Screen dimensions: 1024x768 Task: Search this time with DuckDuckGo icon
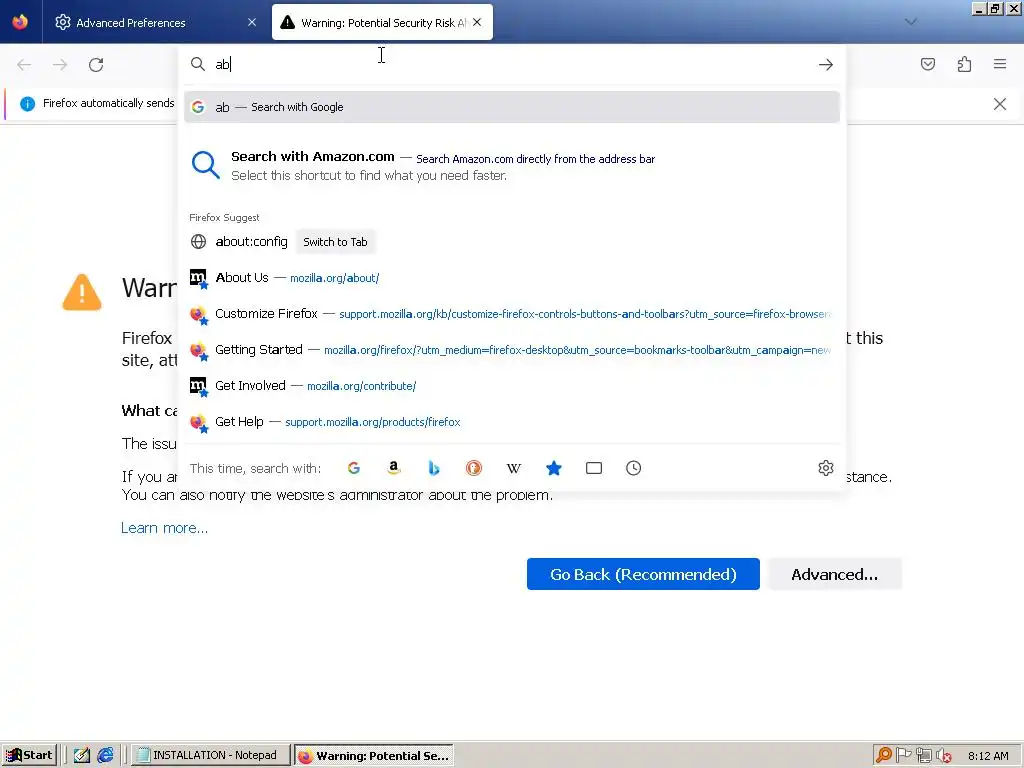click(473, 468)
